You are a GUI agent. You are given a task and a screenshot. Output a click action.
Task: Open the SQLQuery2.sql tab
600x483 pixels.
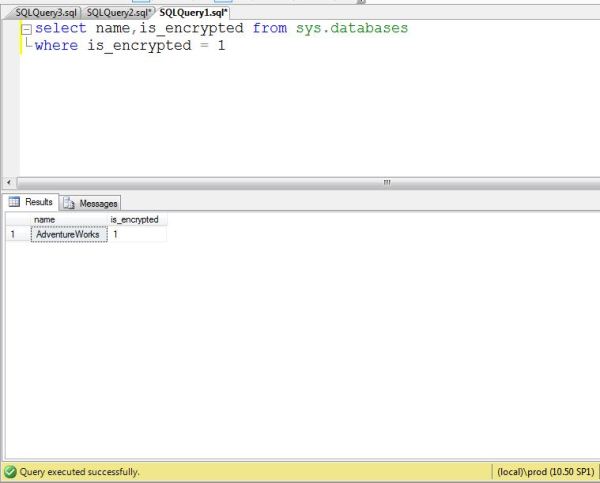point(118,12)
